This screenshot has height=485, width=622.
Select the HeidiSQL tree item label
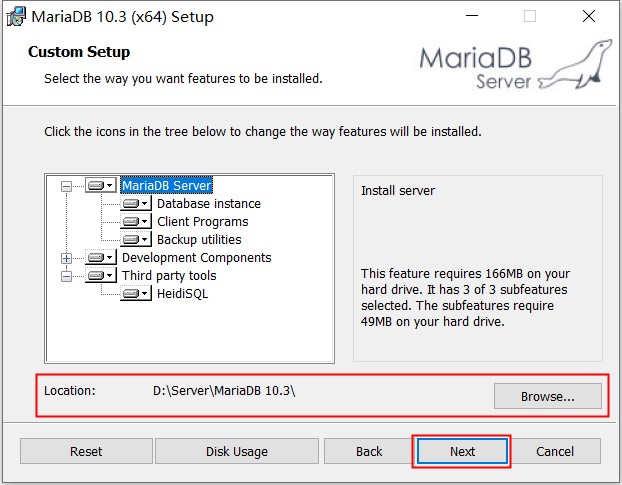click(x=182, y=294)
